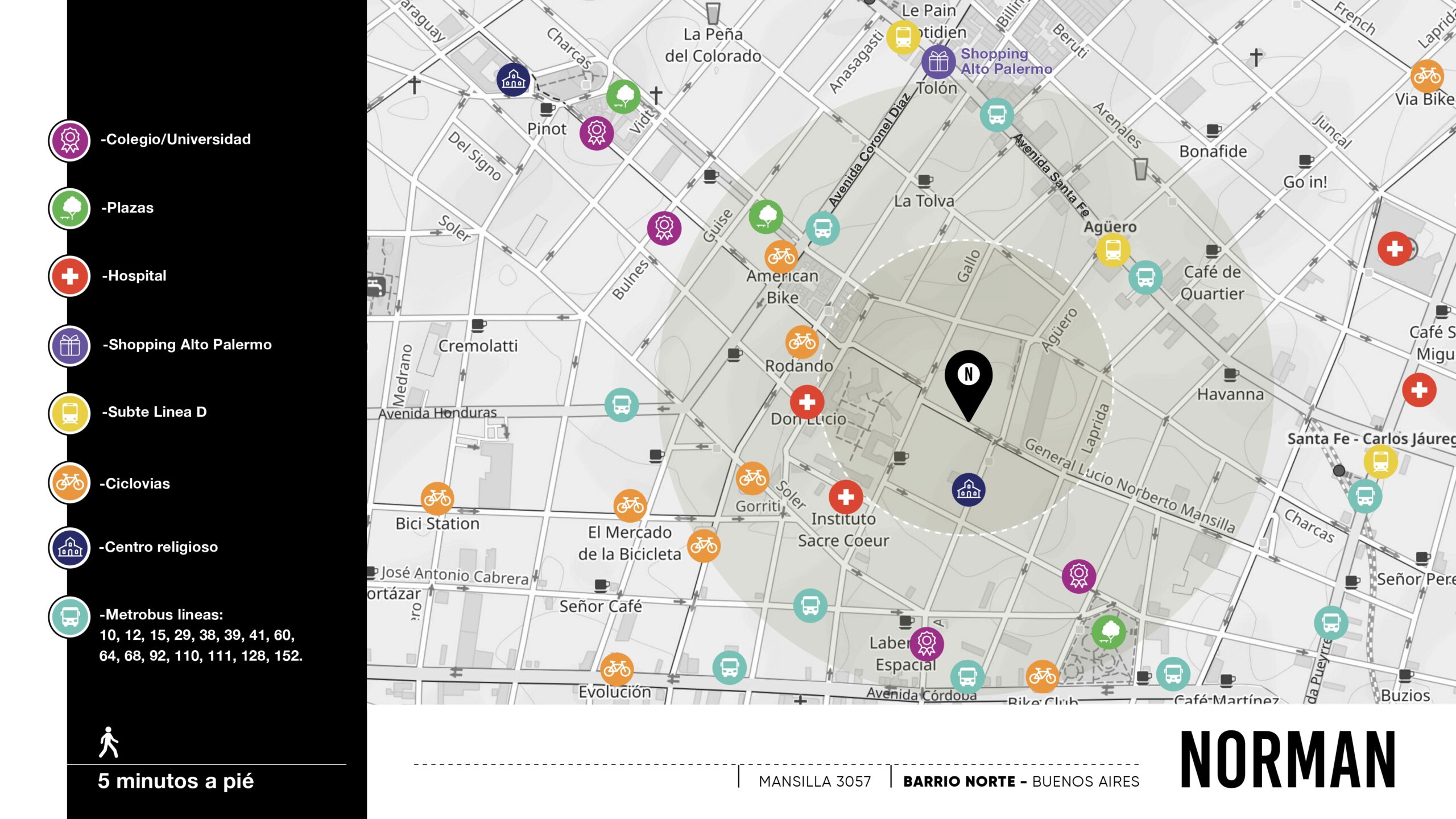The image size is (1456, 819).
Task: Click the Shopping Alto Palermo map label
Action: [1006, 61]
